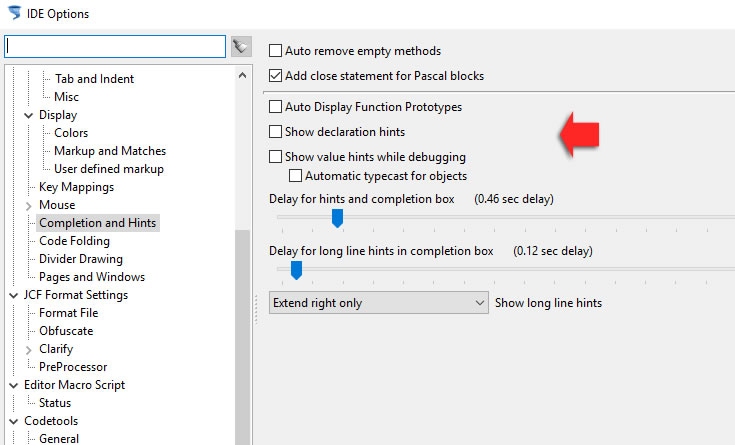The height and width of the screenshot is (445, 735).
Task: Select Markup and Matches tree item
Action: (110, 151)
